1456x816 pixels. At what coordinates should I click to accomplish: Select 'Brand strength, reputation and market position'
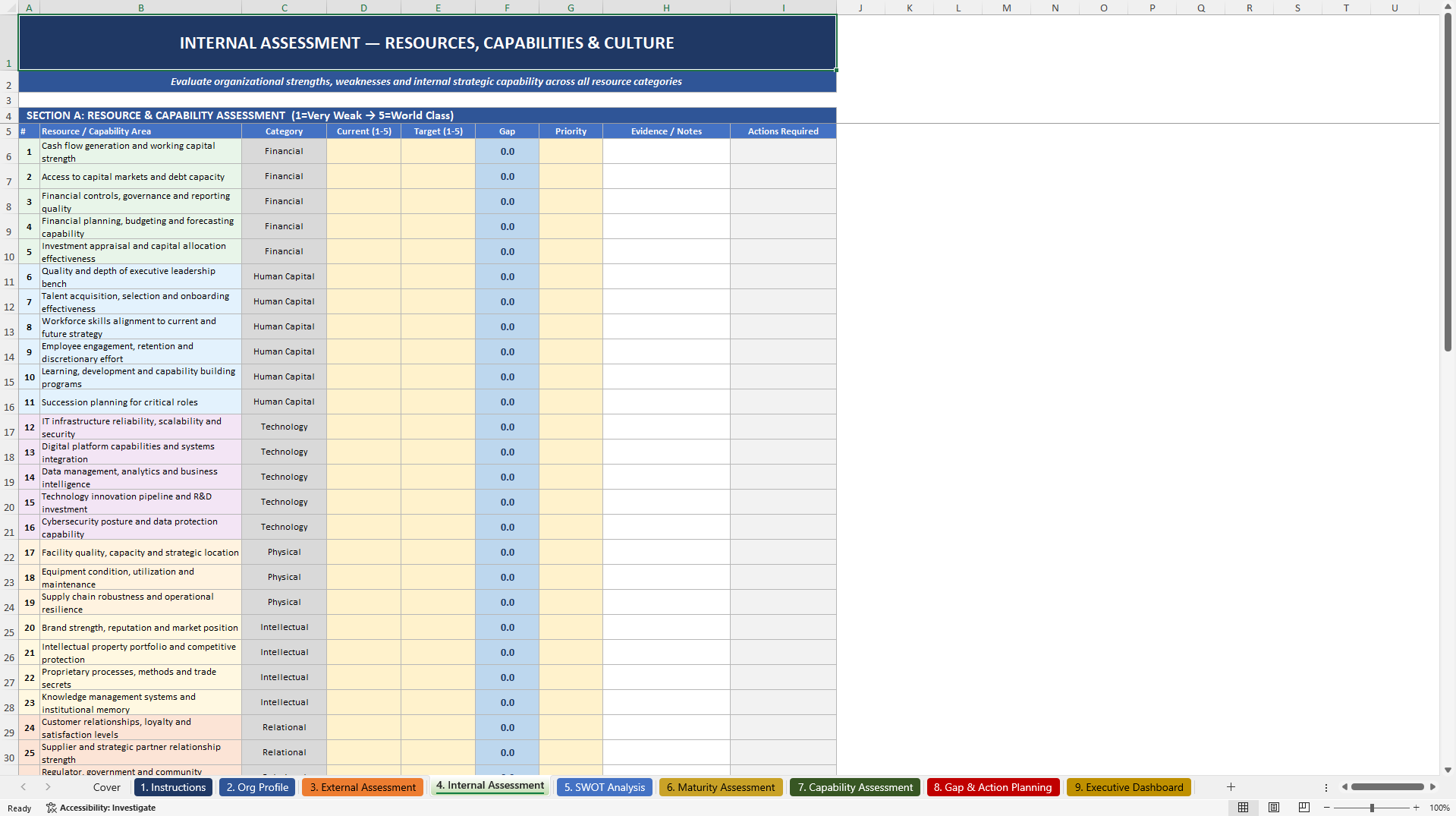pyautogui.click(x=141, y=627)
